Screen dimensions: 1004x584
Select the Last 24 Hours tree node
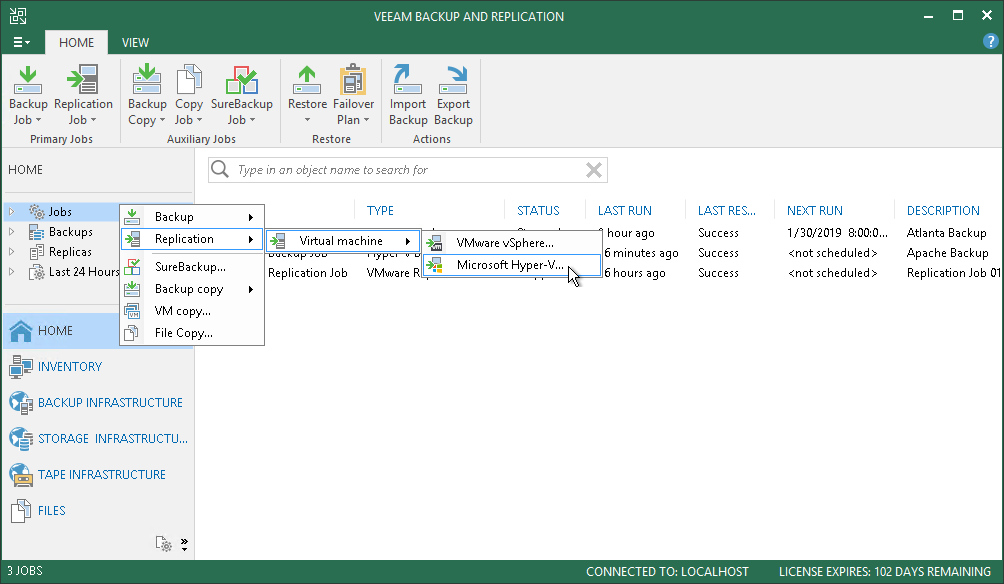[x=84, y=272]
